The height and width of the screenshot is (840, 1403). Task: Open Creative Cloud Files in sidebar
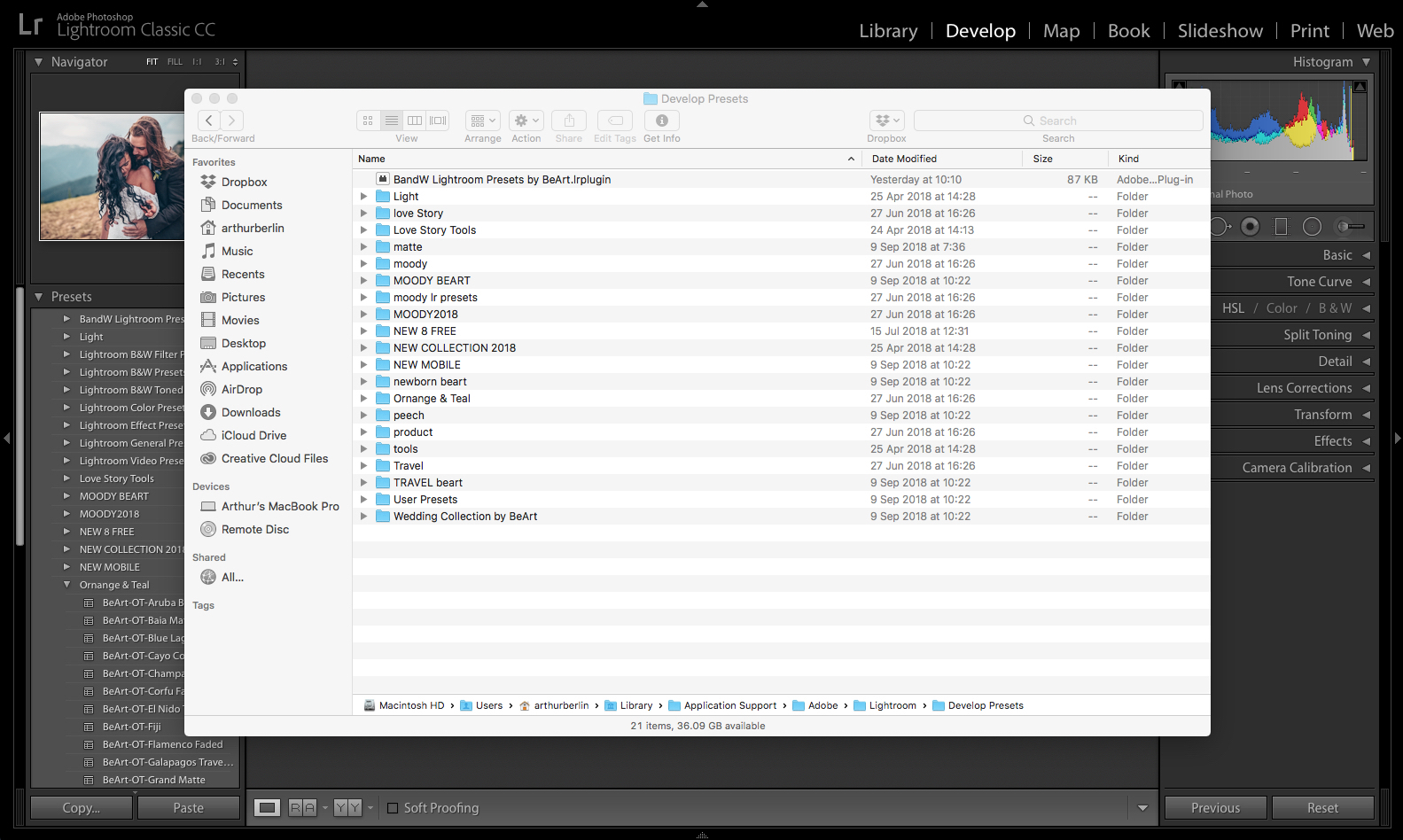(274, 458)
